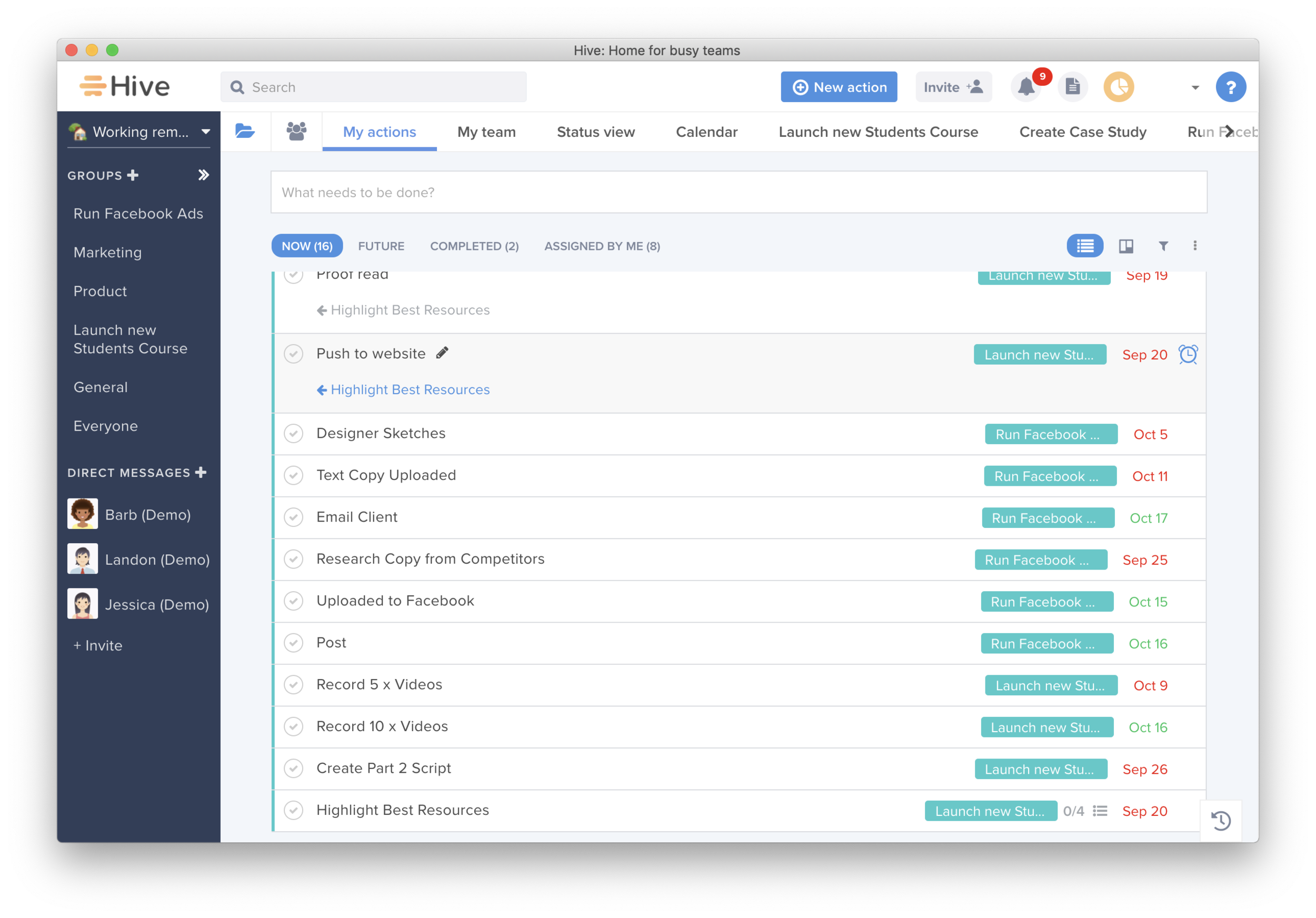Click Run Facebook label on Designer Sketches

pos(1051,434)
